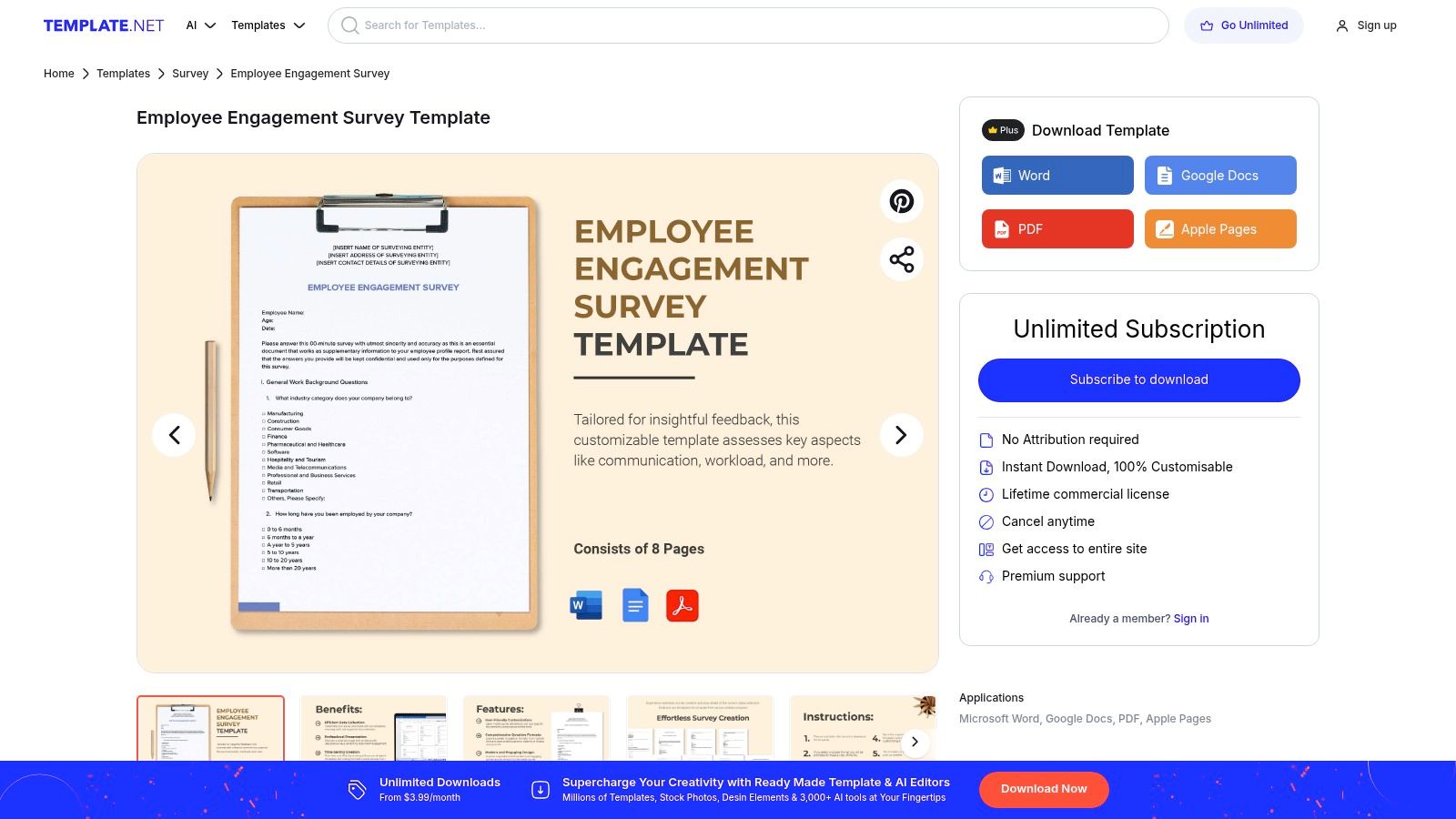The width and height of the screenshot is (1456, 819).
Task: Click the Pinterest share icon
Action: pyautogui.click(x=901, y=201)
